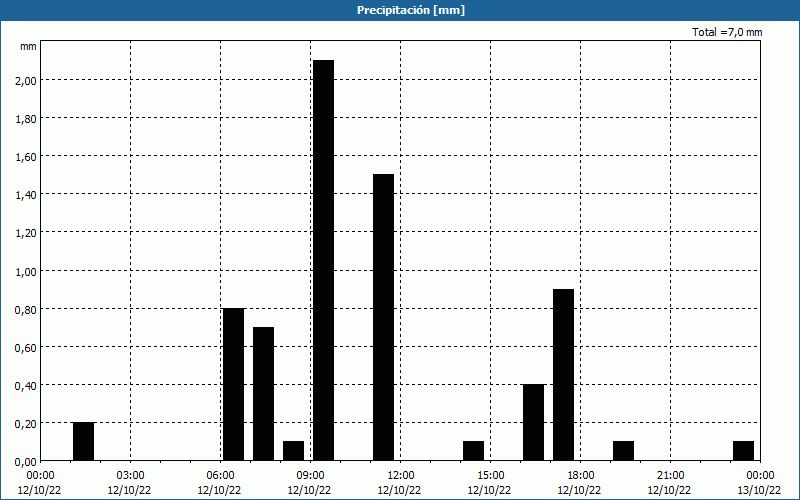Click the 06:00 time label
The height and width of the screenshot is (500, 800).
pyautogui.click(x=220, y=476)
